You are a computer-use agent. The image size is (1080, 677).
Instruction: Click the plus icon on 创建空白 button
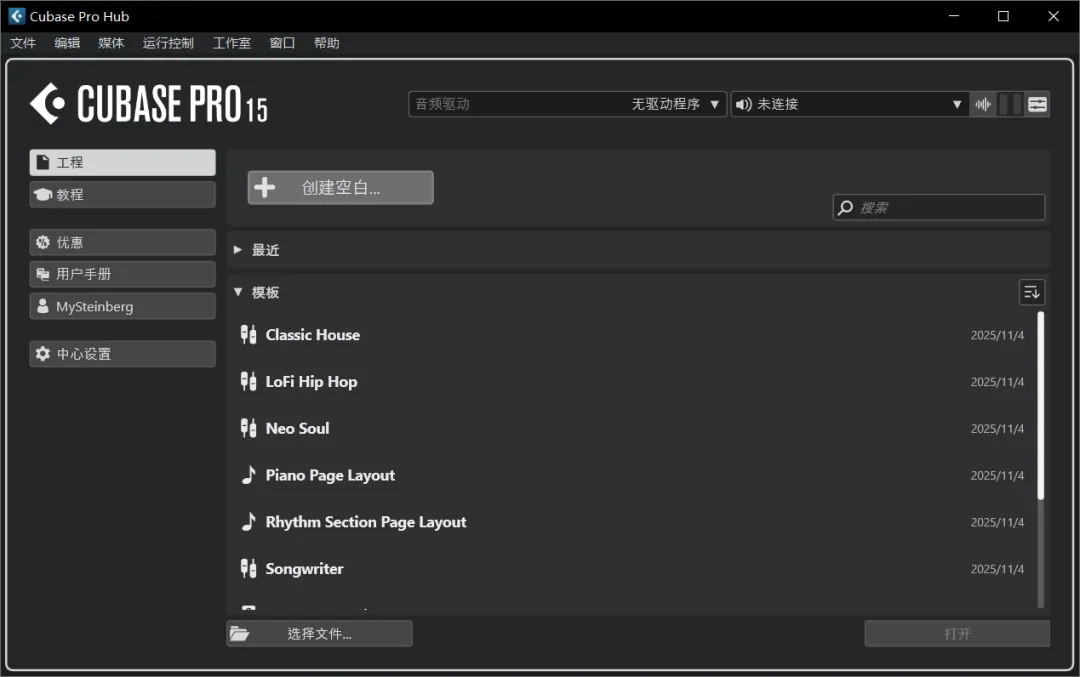click(264, 187)
